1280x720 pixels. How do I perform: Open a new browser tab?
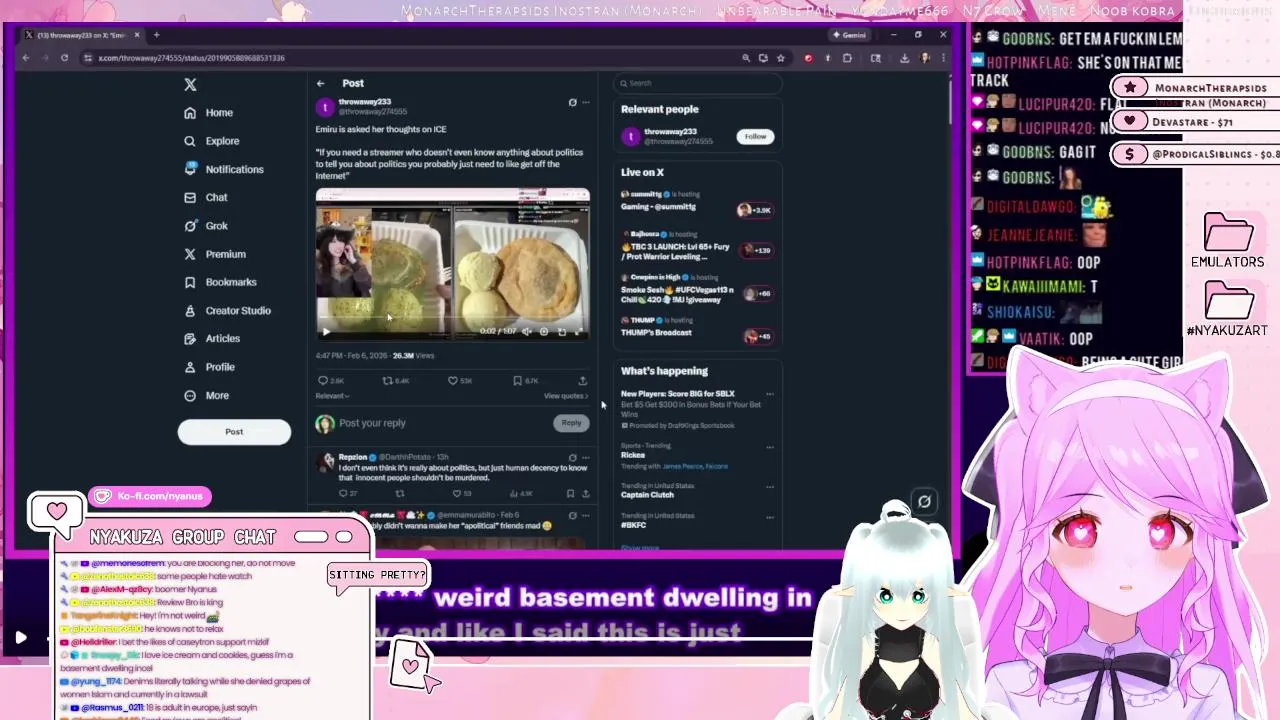click(x=156, y=35)
